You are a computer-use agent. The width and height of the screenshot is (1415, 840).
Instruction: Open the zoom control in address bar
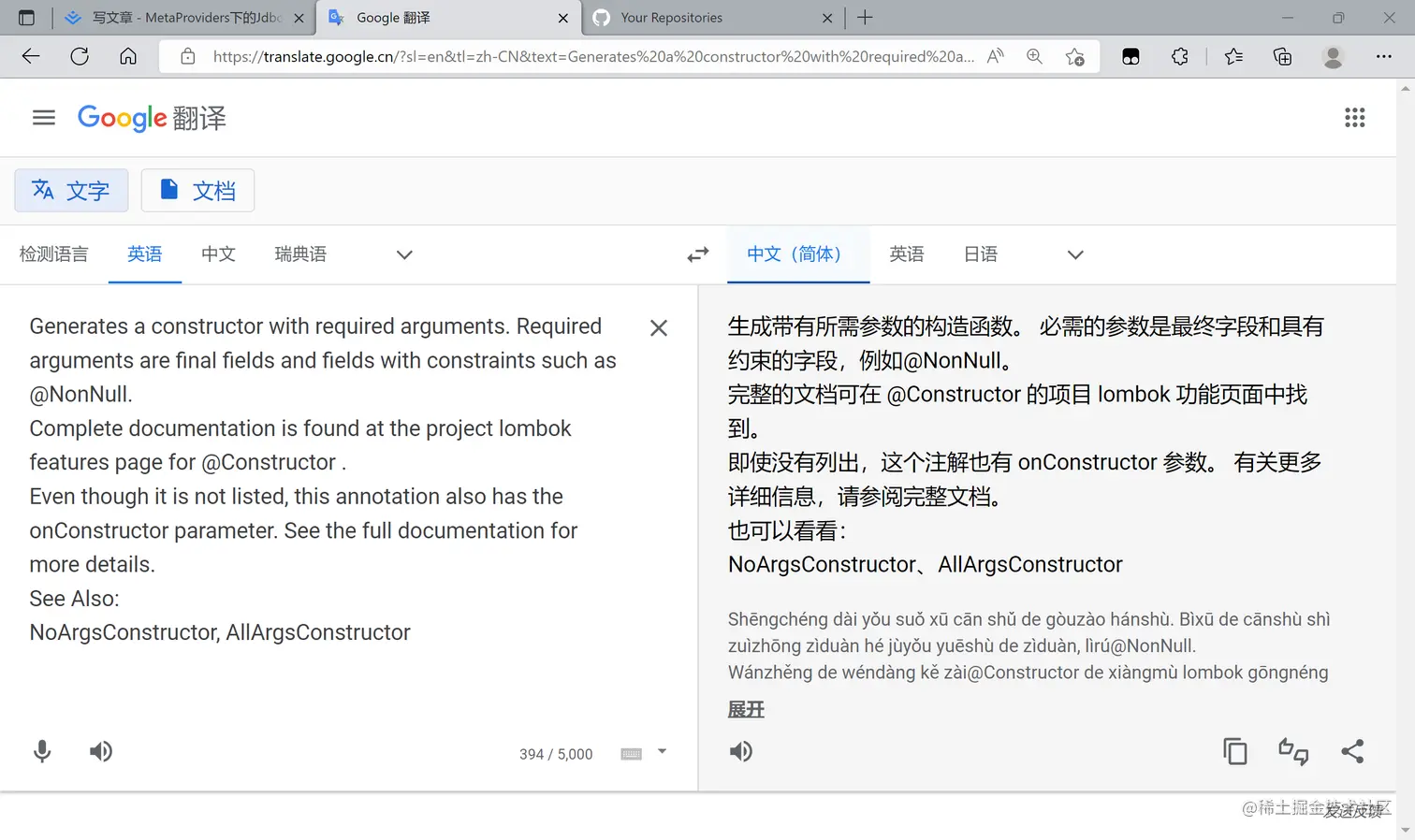[x=1034, y=56]
